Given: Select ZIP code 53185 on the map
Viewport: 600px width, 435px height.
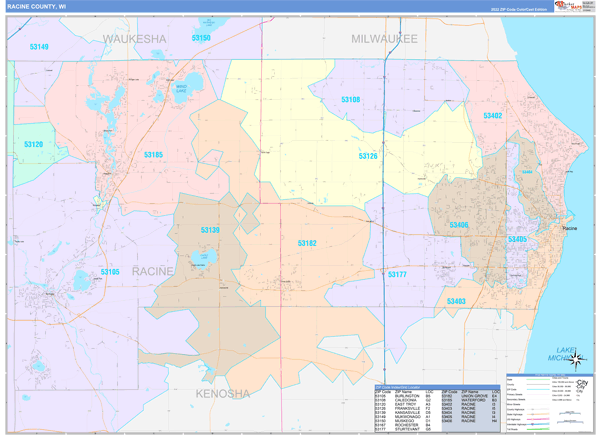Looking at the screenshot, I should (153, 155).
